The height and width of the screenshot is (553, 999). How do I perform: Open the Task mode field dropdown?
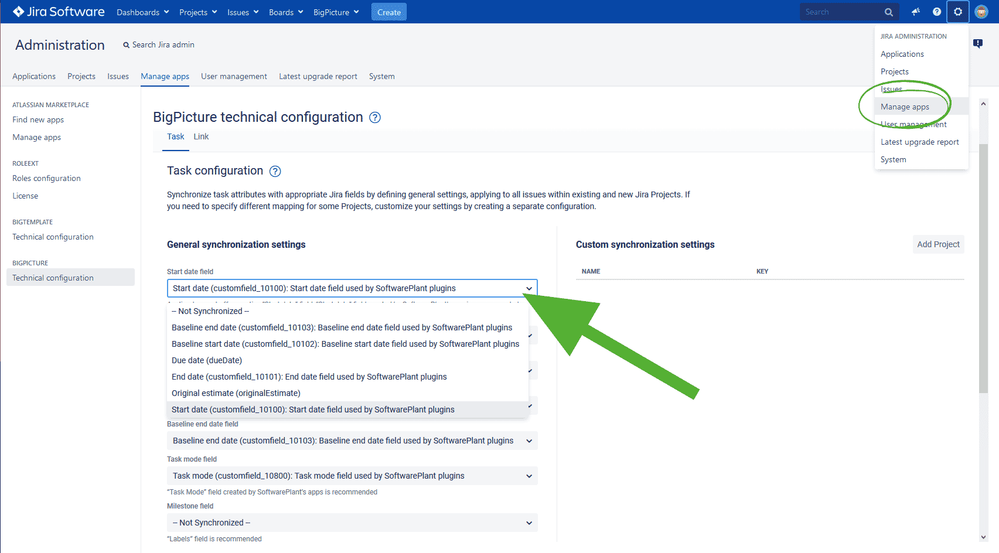pos(352,476)
